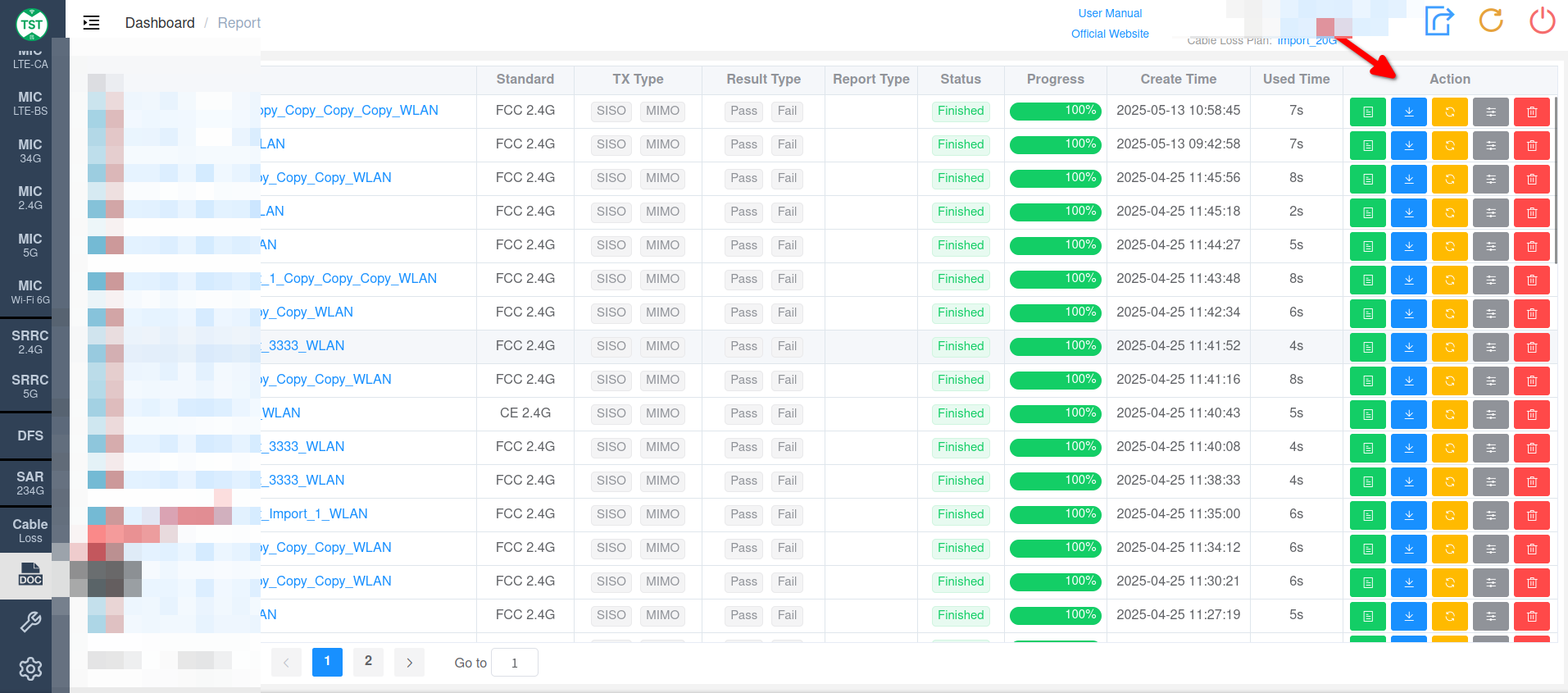Click progress bar for row 2025-04-25 11:43:48

pos(1055,279)
